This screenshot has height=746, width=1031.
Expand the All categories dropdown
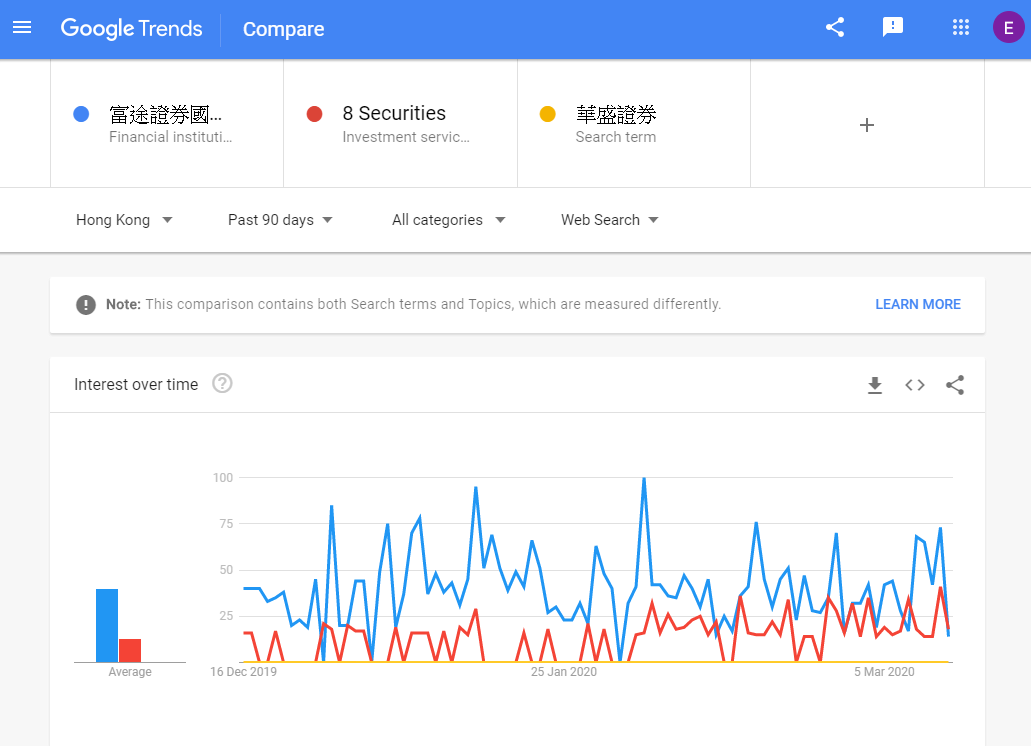[448, 220]
